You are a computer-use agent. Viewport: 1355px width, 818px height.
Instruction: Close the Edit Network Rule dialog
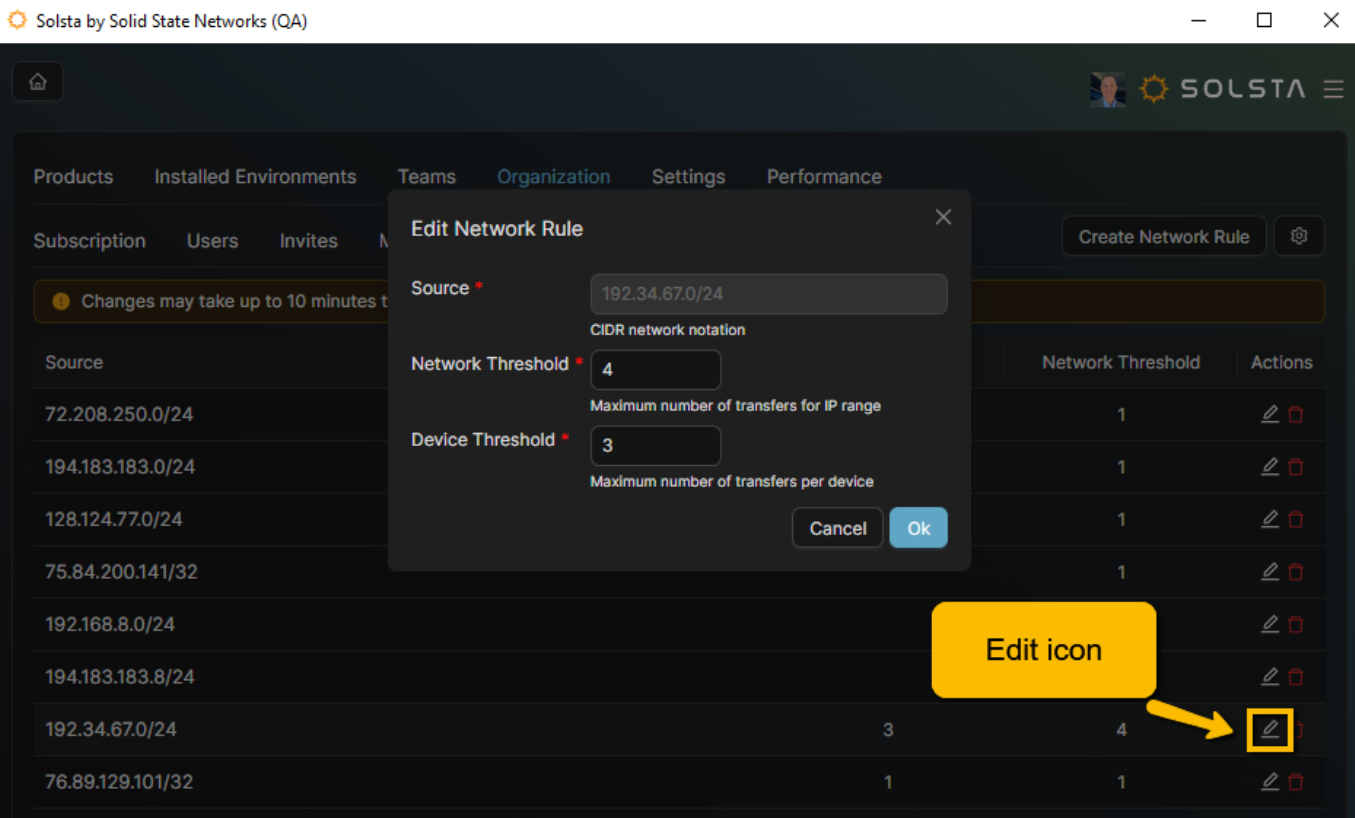(x=943, y=217)
